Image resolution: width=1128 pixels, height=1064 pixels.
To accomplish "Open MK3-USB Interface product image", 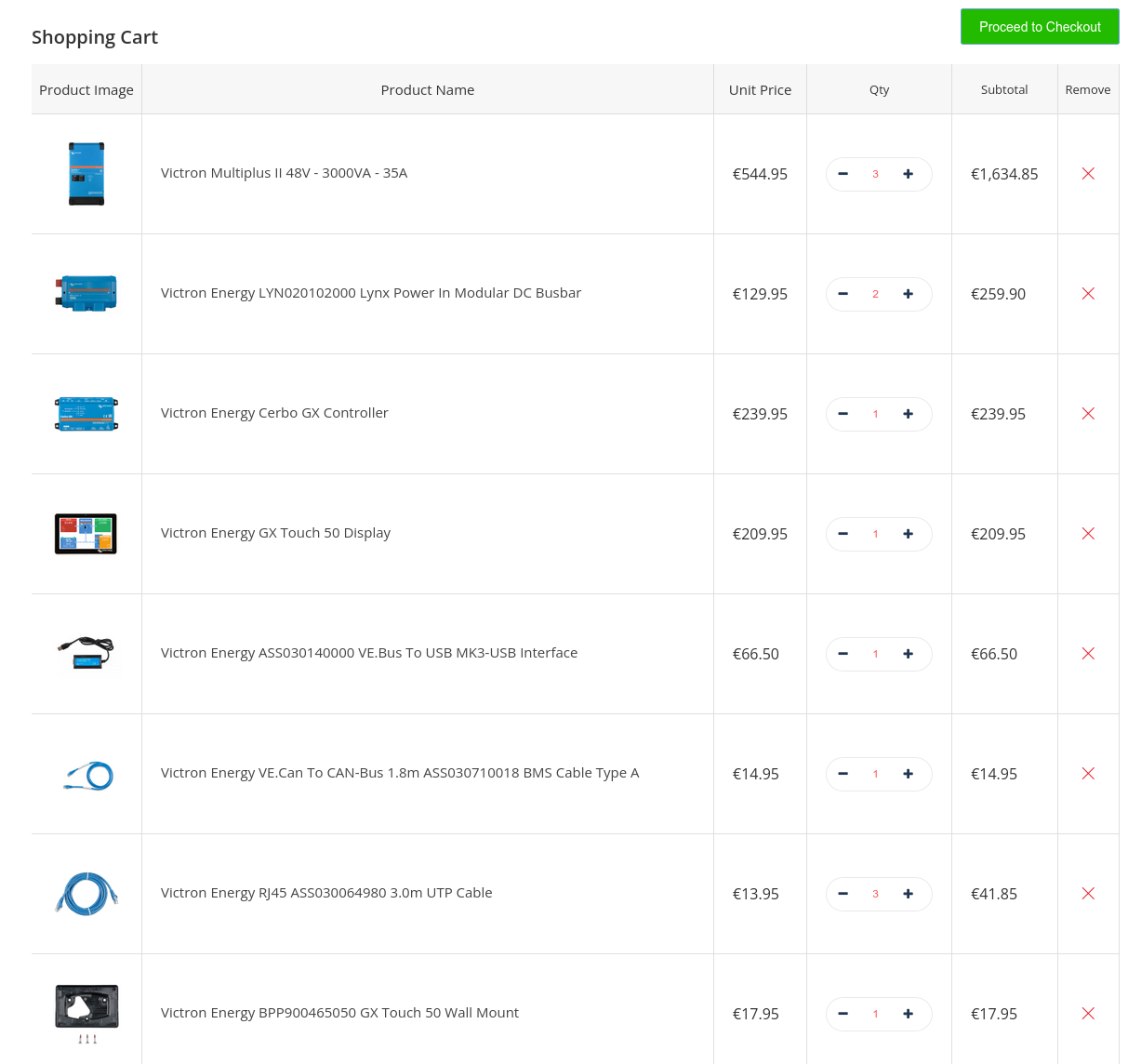I will tap(86, 654).
